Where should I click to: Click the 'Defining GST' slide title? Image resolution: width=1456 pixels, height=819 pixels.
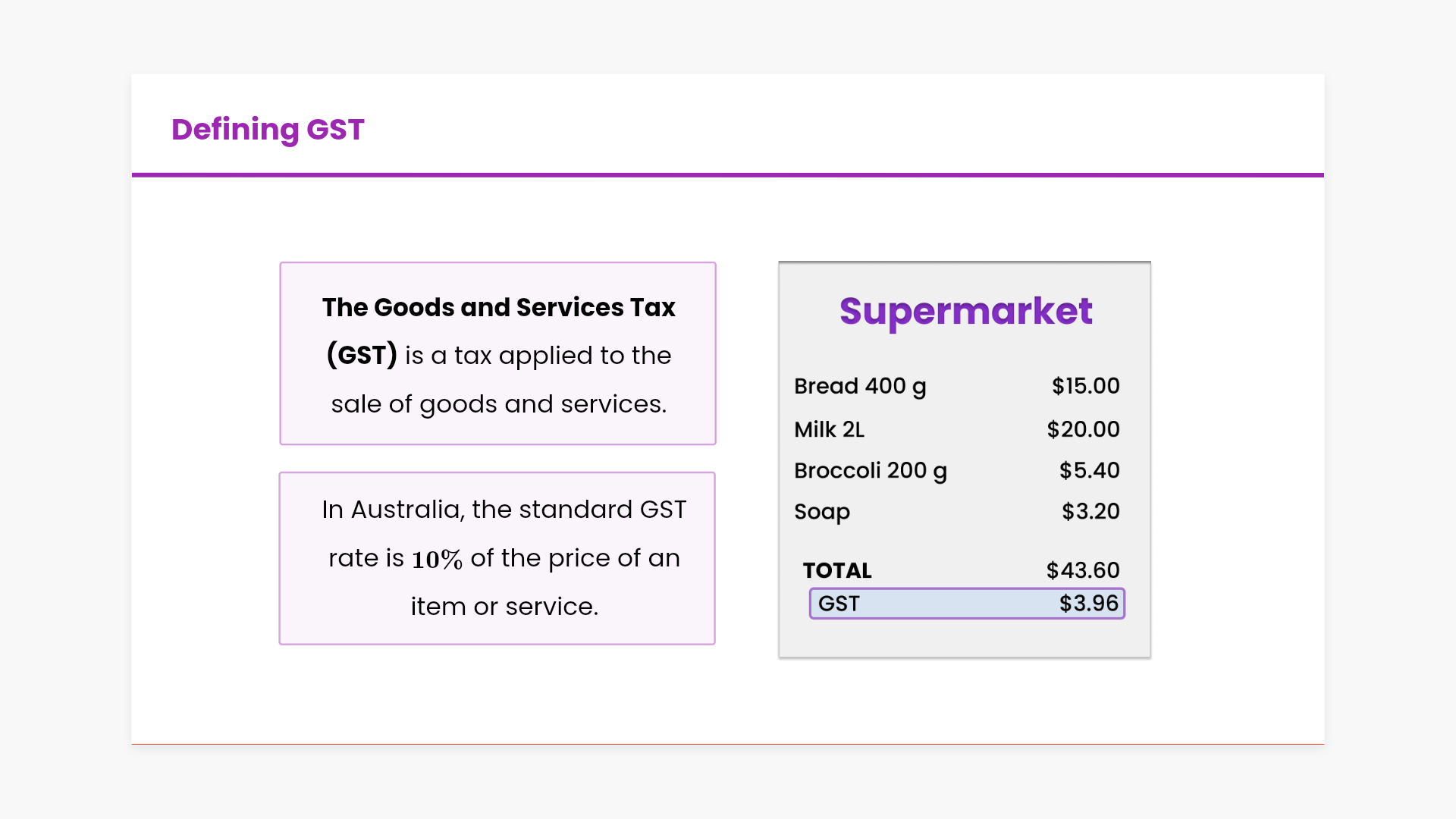tap(268, 130)
